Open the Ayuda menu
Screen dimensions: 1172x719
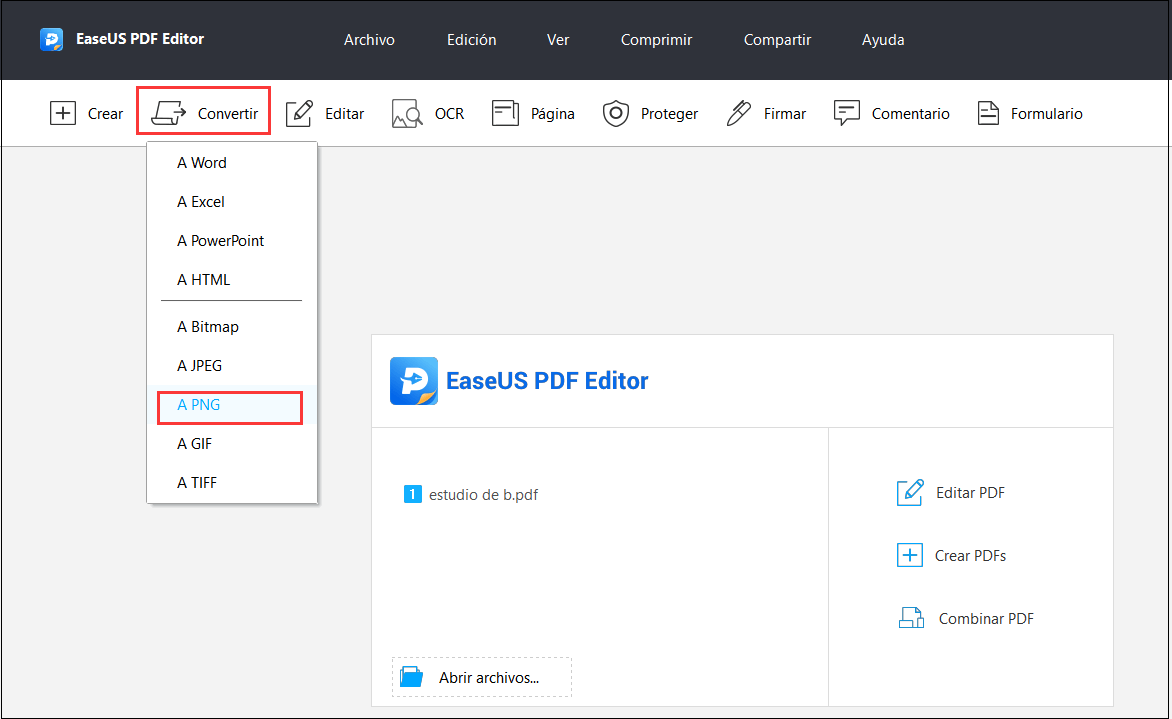(883, 40)
